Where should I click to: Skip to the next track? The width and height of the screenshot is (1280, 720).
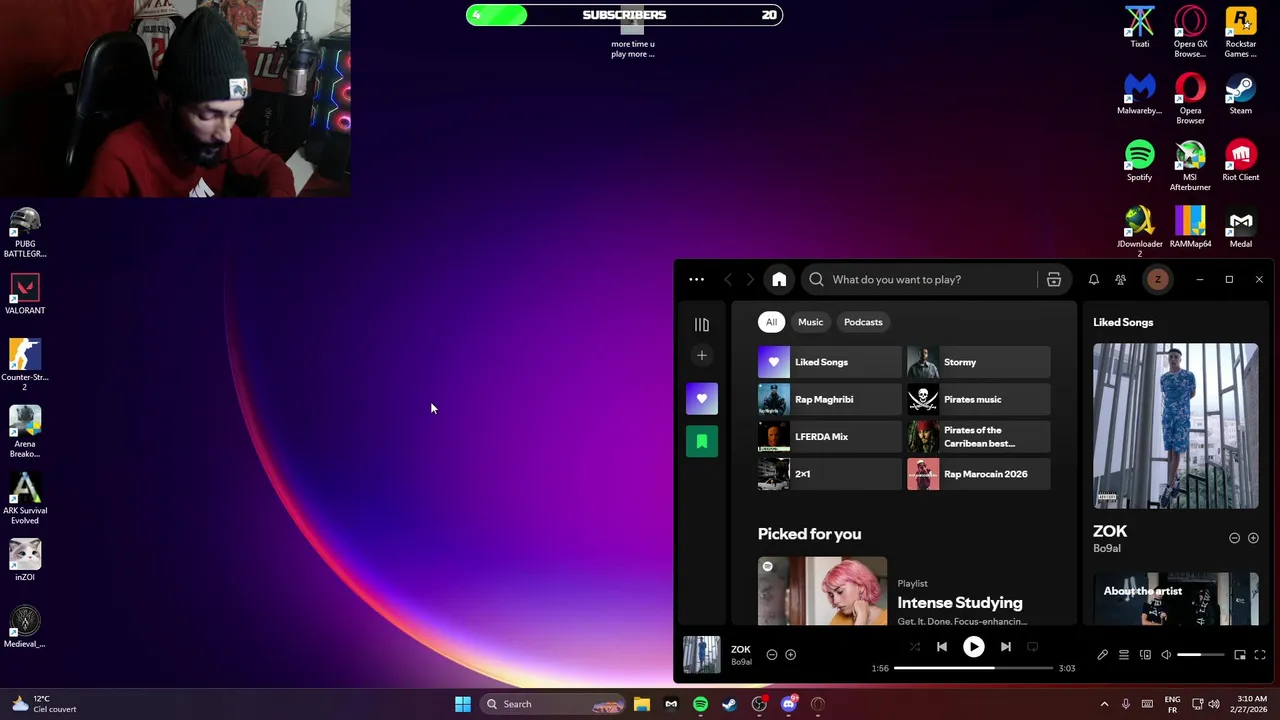click(1005, 647)
